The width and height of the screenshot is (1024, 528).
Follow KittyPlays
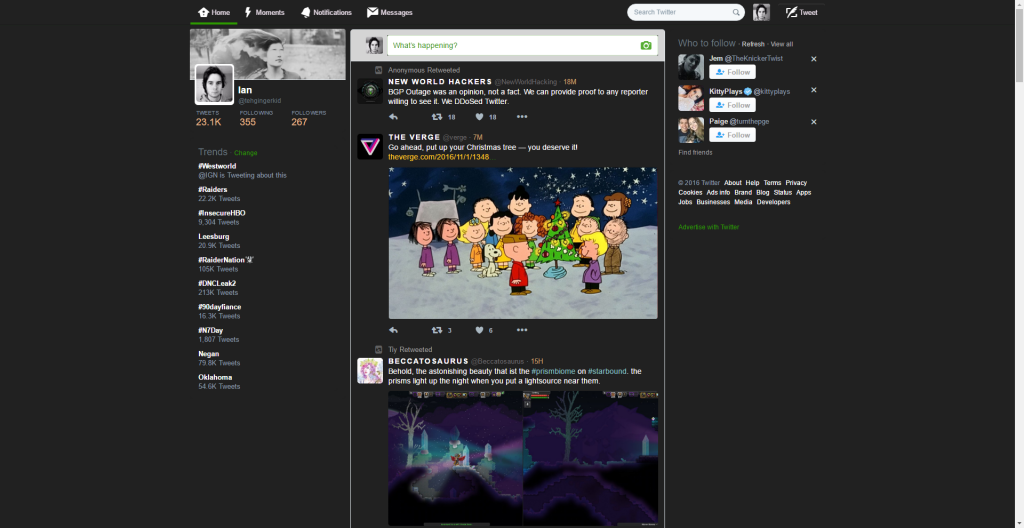[732, 105]
